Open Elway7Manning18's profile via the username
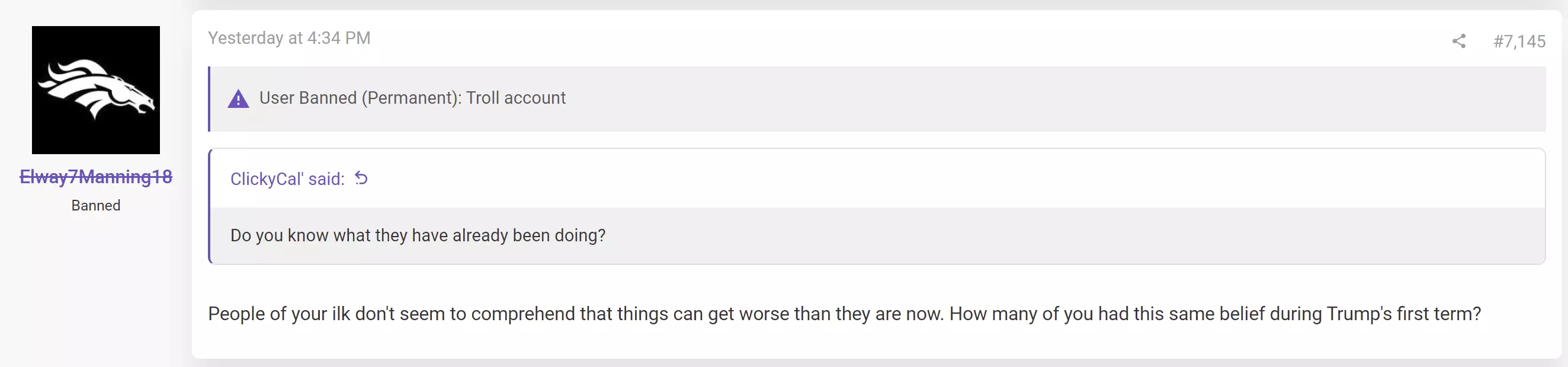The width and height of the screenshot is (1568, 367). [x=95, y=176]
